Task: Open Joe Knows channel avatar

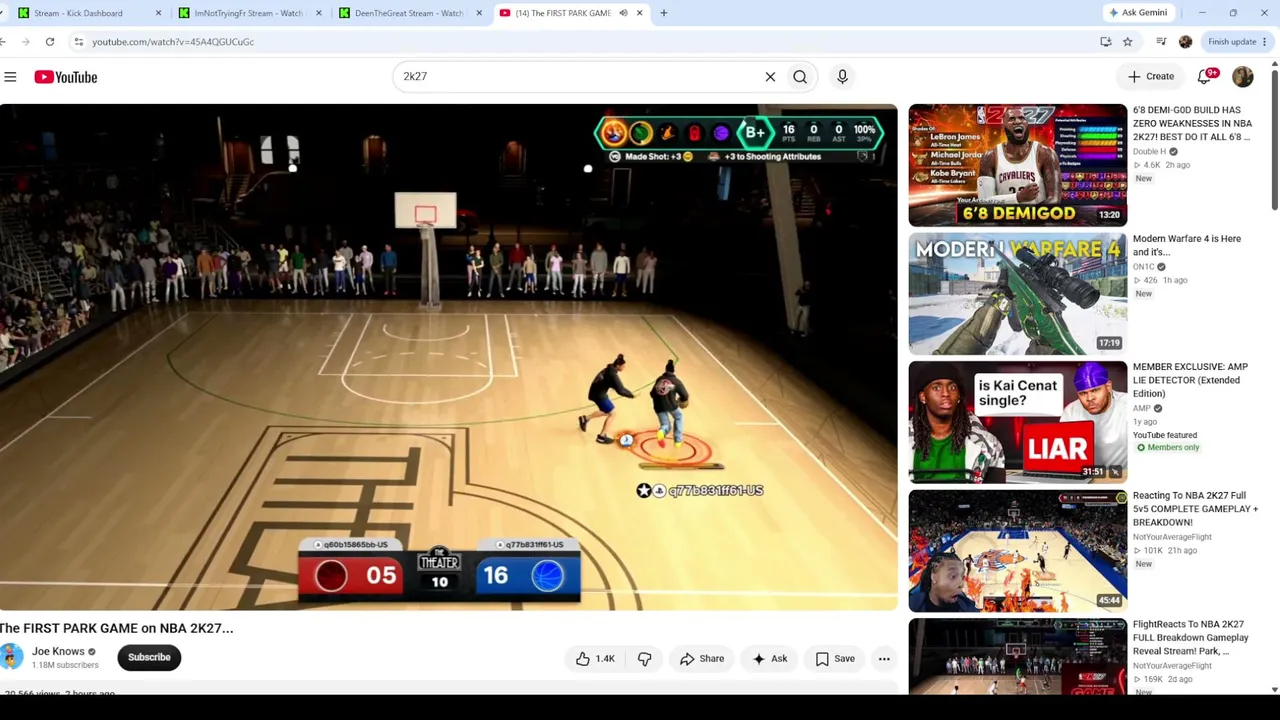Action: pyautogui.click(x=11, y=657)
